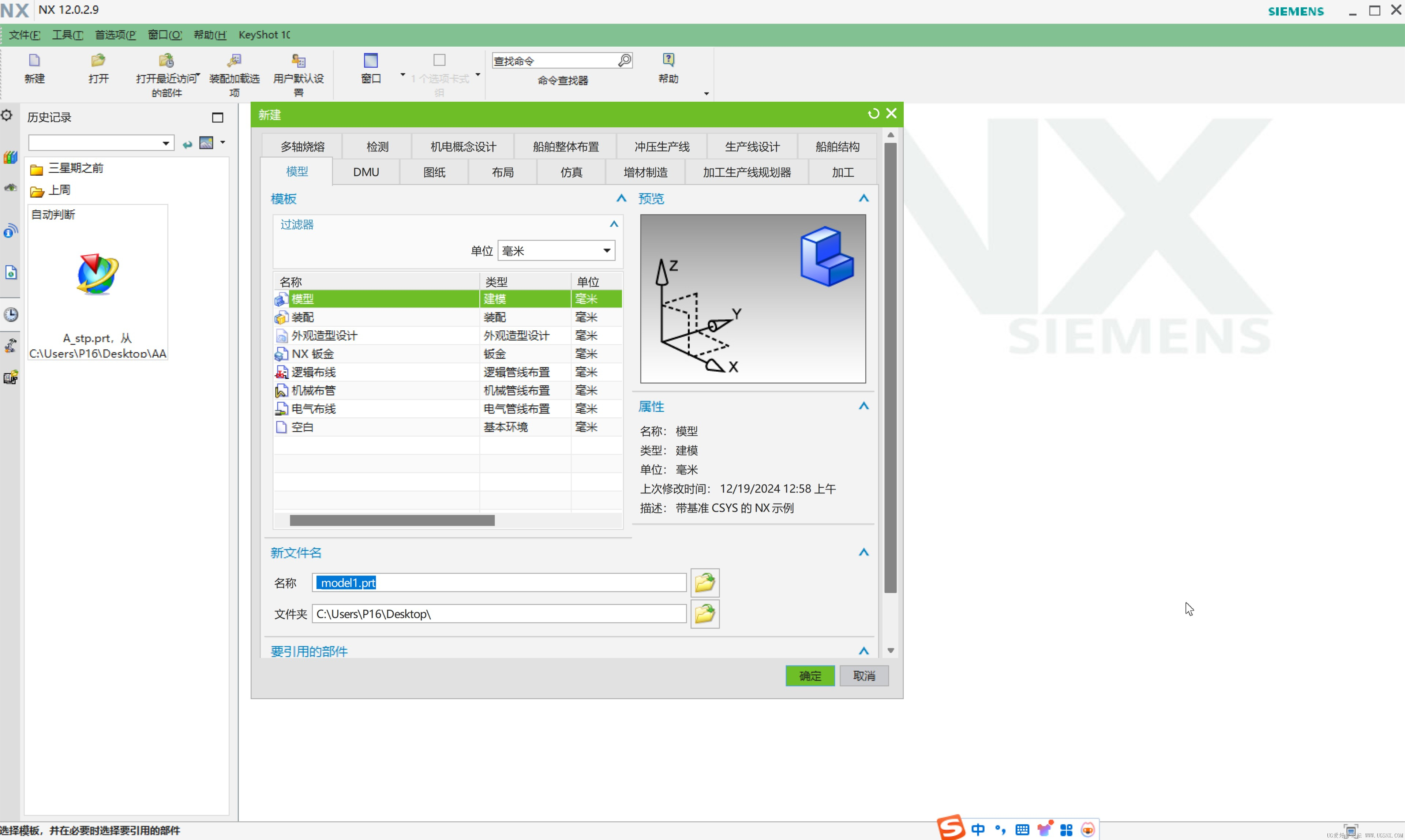This screenshot has height=840, width=1405.
Task: Open the History clock sidebar icon
Action: 11,315
